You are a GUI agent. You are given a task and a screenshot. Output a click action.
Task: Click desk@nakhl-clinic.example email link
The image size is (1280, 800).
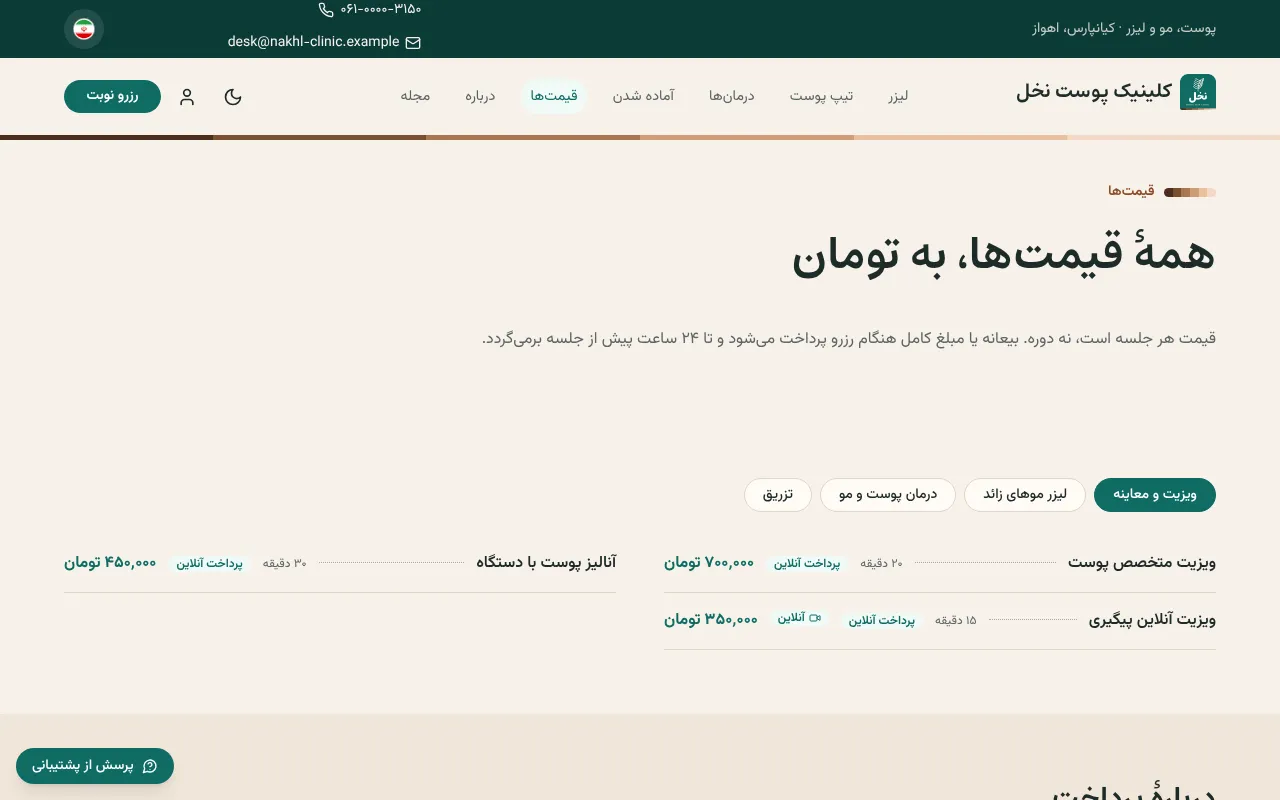coord(313,42)
